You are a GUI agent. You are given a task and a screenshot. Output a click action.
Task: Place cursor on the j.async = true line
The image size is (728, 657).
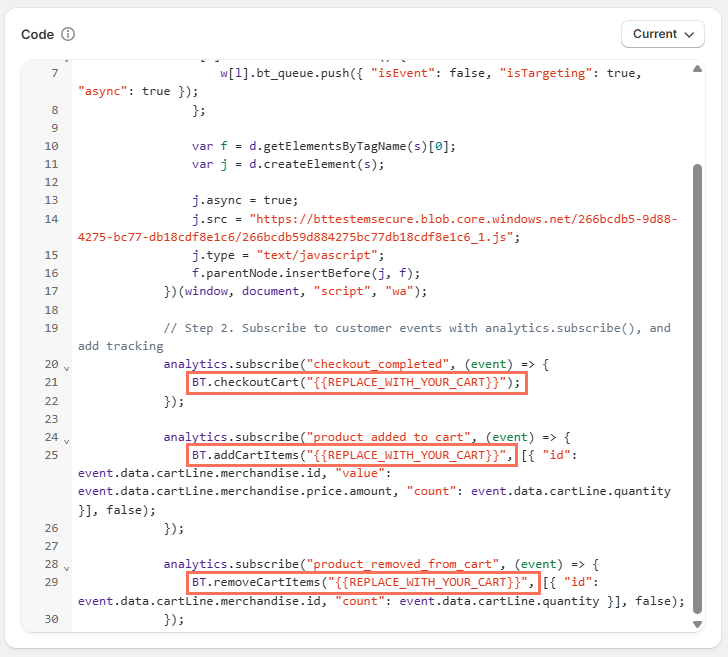[245, 200]
